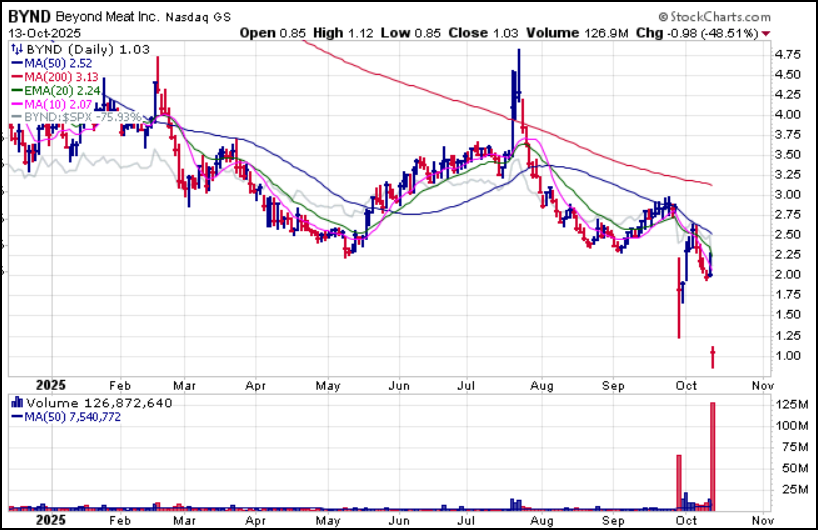
Task: Click the Volume 126.9M header value
Action: pos(578,33)
